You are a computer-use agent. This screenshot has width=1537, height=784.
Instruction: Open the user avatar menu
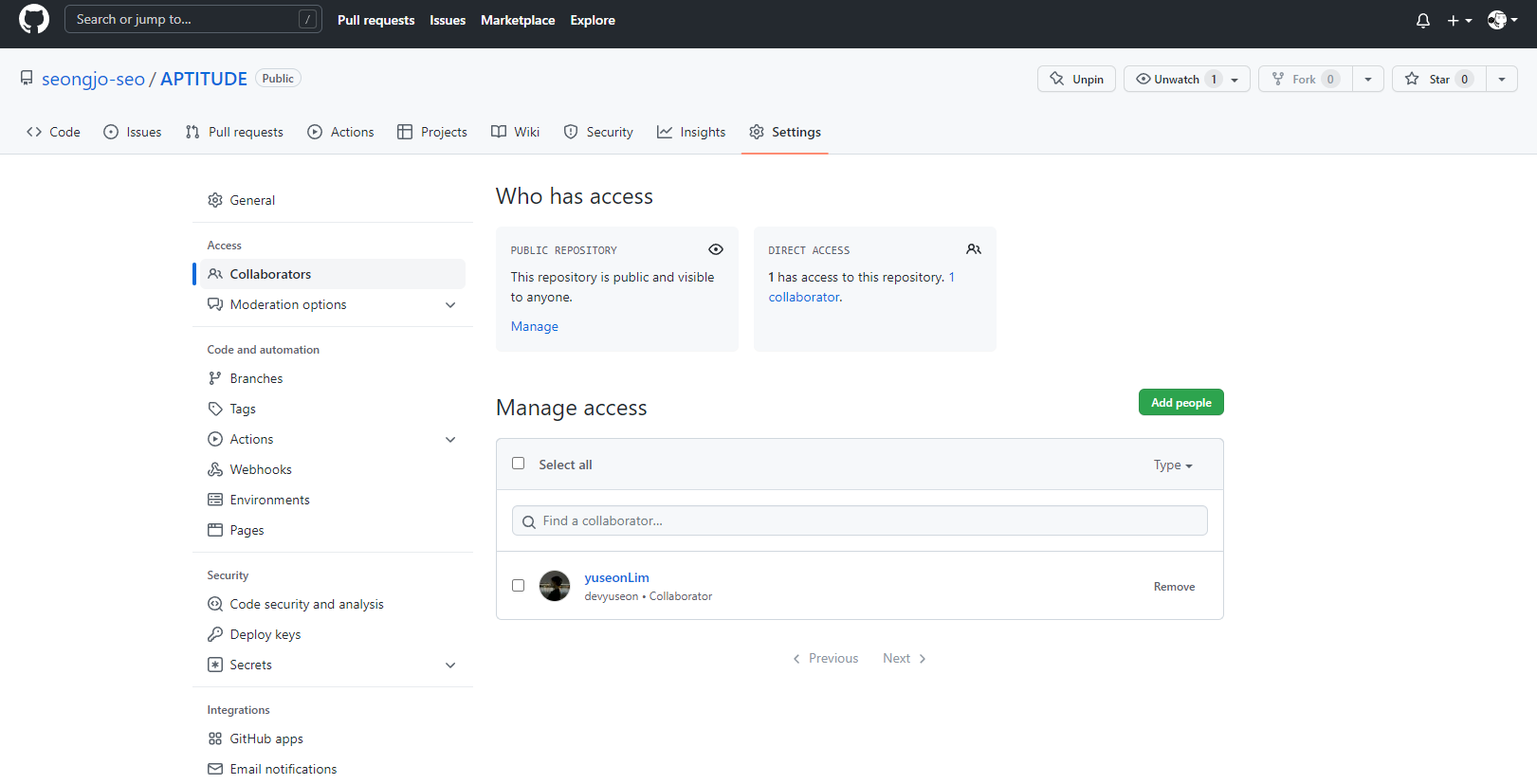coord(1502,20)
